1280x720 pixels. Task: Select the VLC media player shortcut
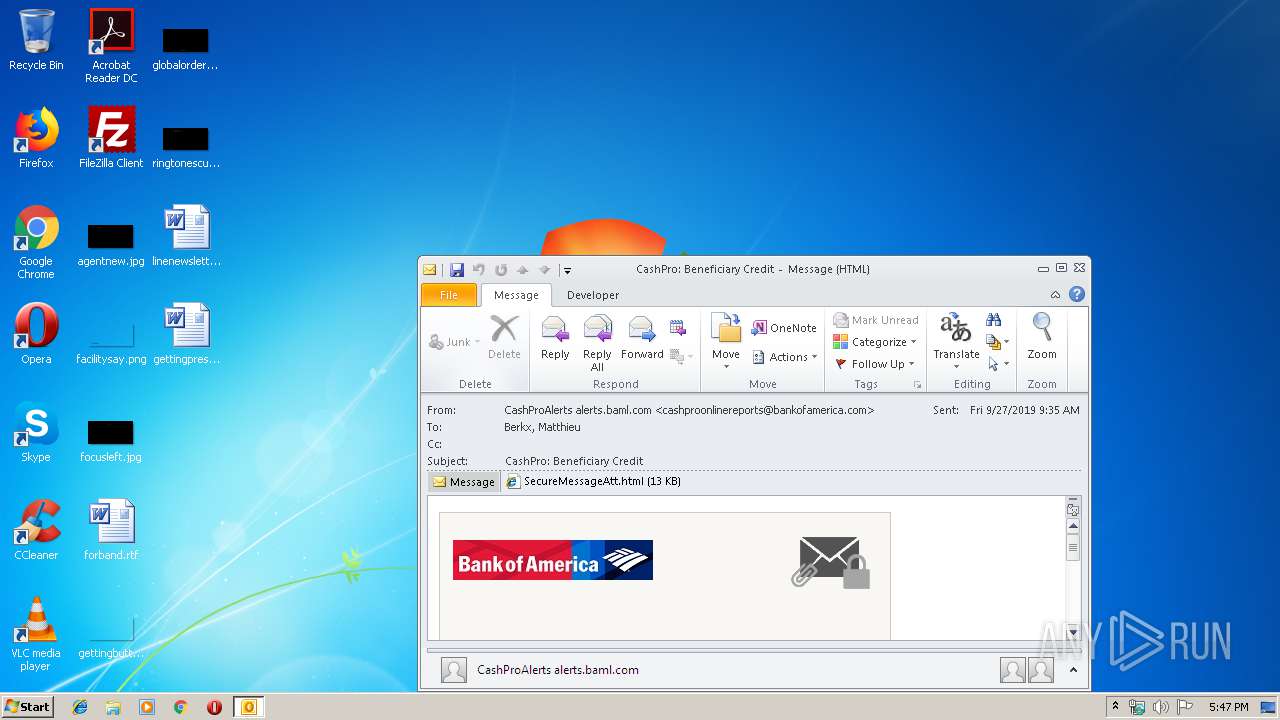click(36, 634)
